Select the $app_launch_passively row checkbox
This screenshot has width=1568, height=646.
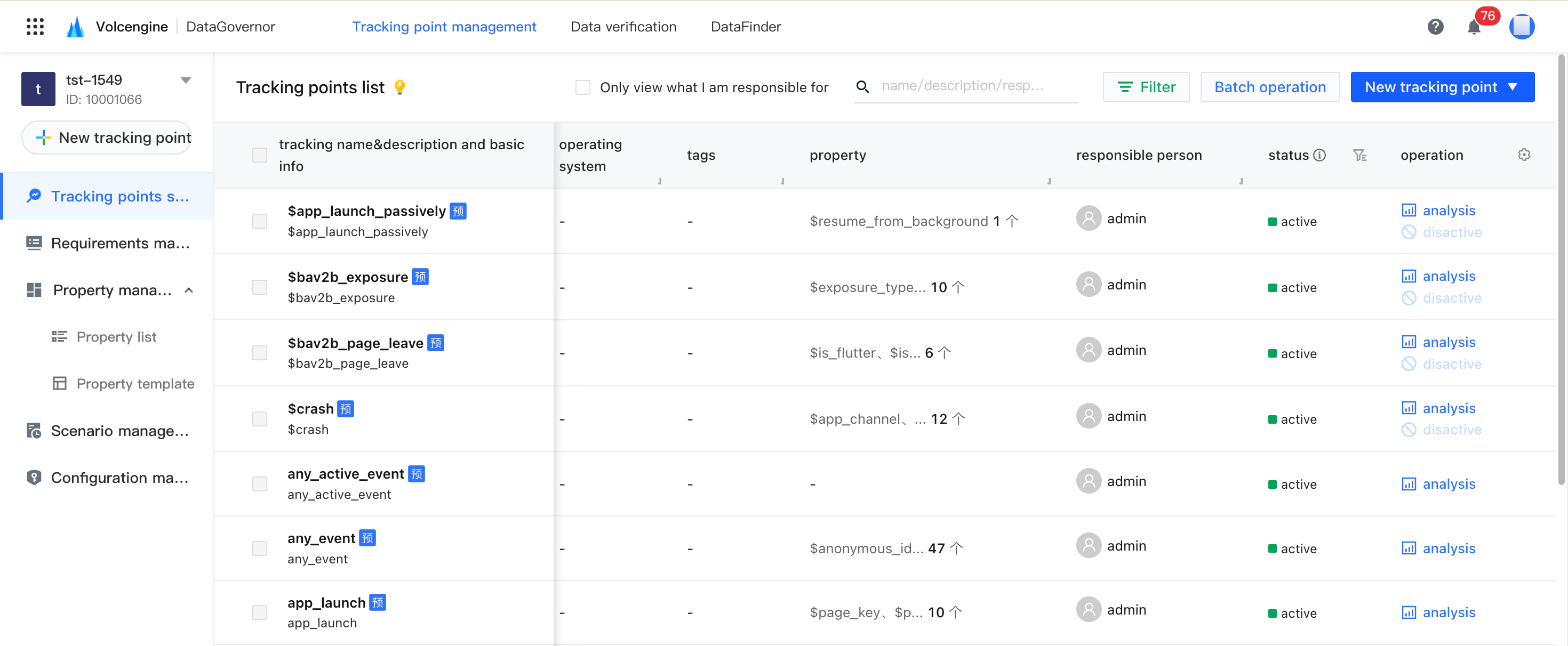(x=259, y=221)
